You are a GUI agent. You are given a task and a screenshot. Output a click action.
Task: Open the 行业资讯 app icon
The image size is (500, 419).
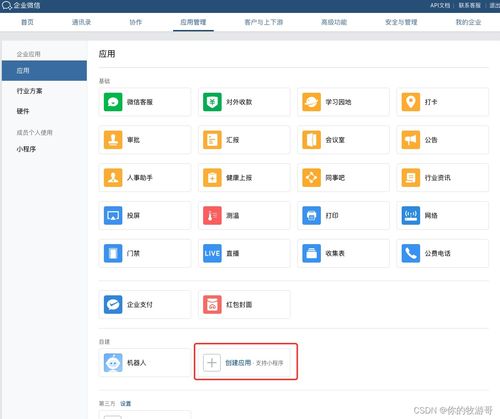[411, 178]
